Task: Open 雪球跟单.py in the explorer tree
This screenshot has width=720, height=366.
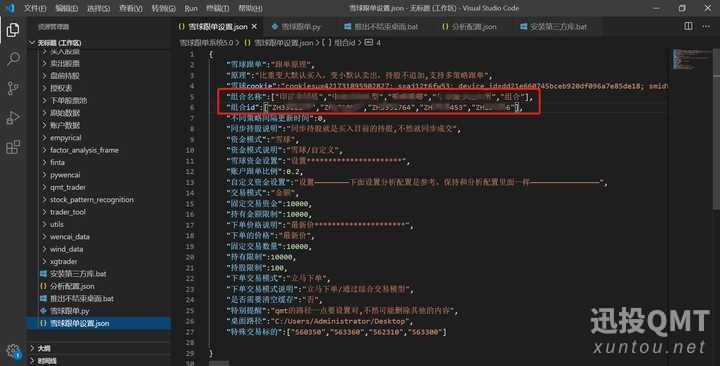Action: point(69,311)
